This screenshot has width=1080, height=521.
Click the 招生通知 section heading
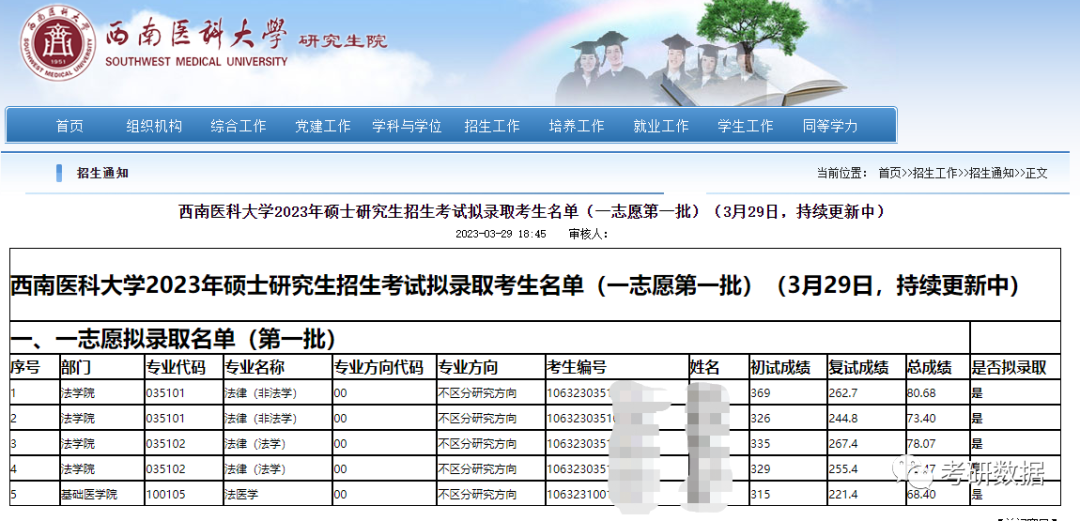coord(103,173)
